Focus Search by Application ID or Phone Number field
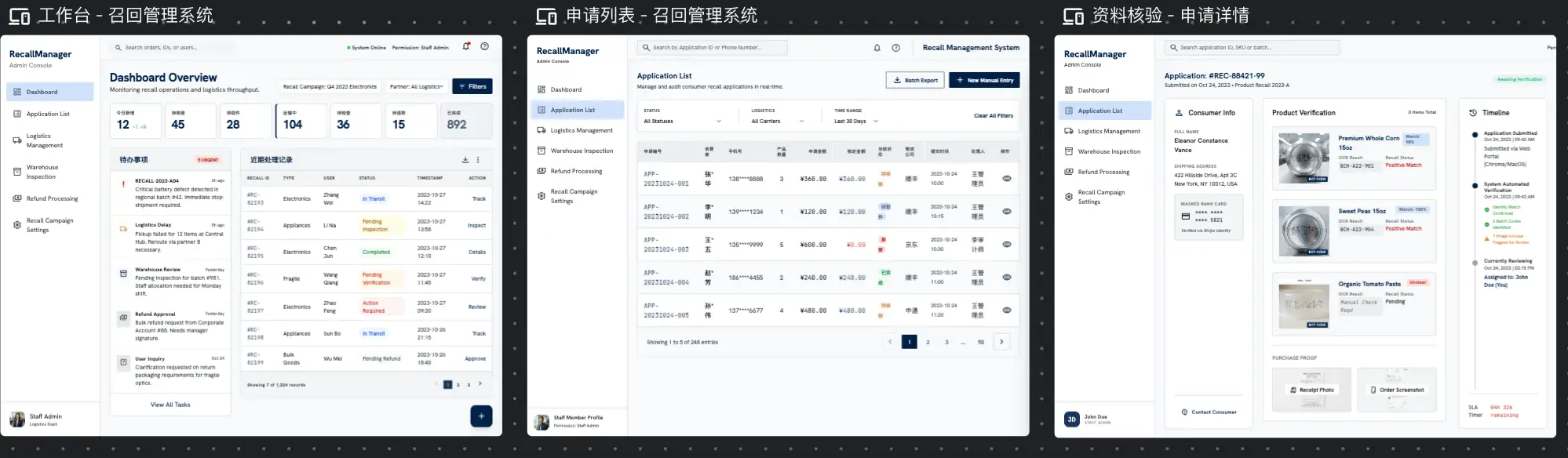1568x458 pixels. pos(713,48)
